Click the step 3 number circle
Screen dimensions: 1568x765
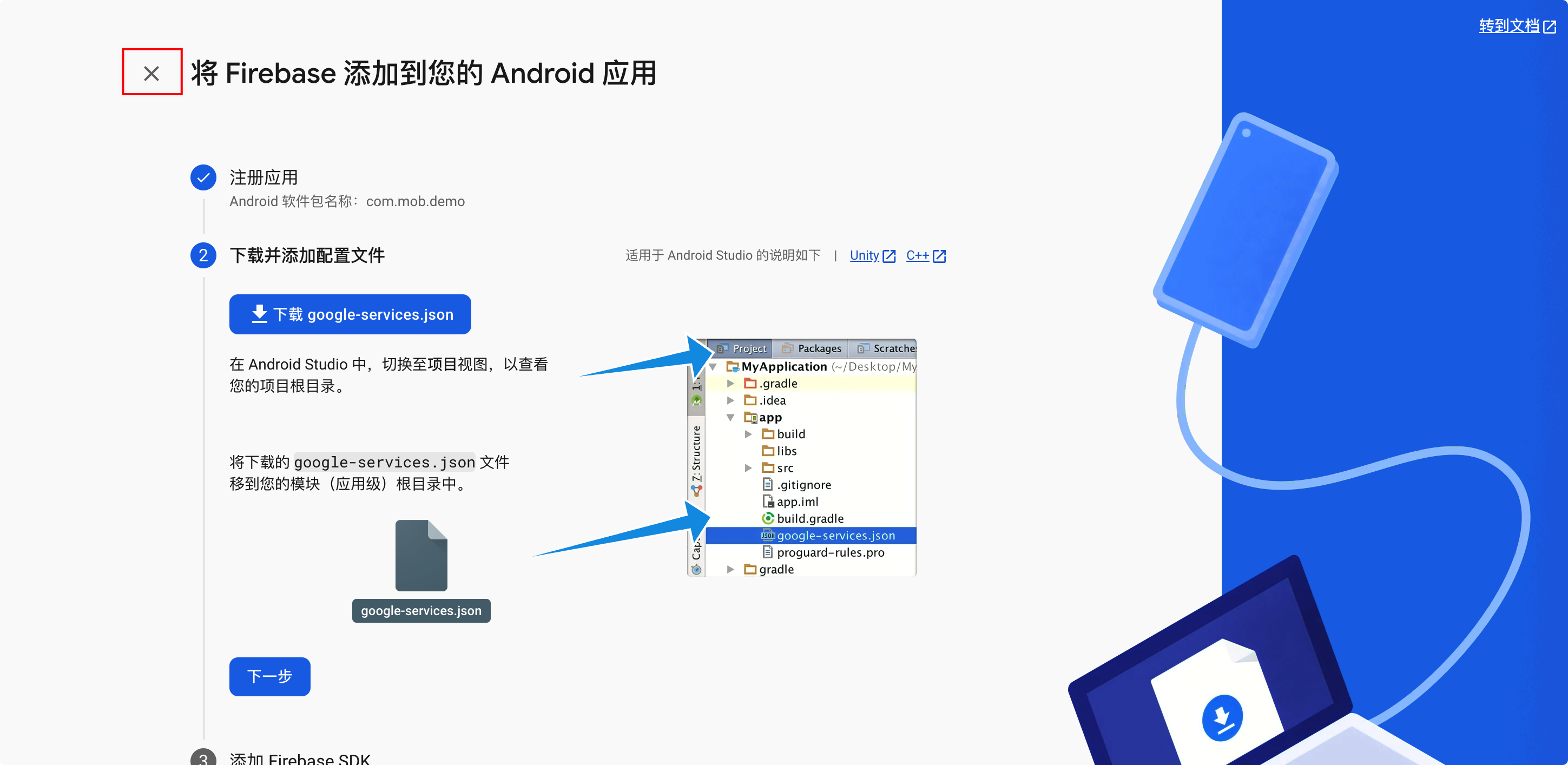point(203,757)
